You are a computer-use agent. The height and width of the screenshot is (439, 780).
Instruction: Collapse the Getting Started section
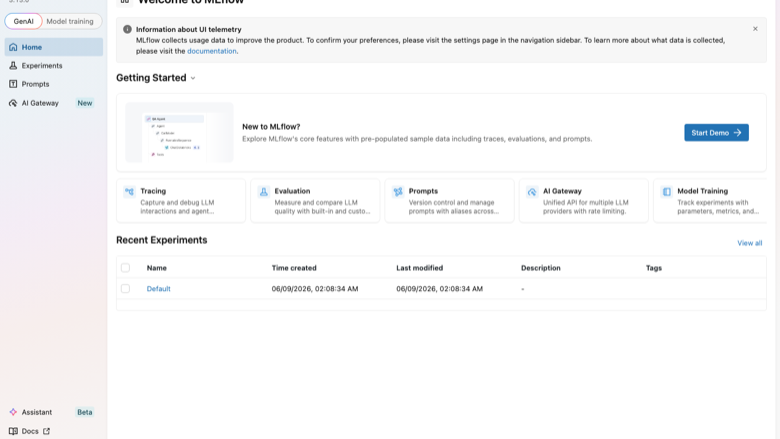tap(193, 78)
